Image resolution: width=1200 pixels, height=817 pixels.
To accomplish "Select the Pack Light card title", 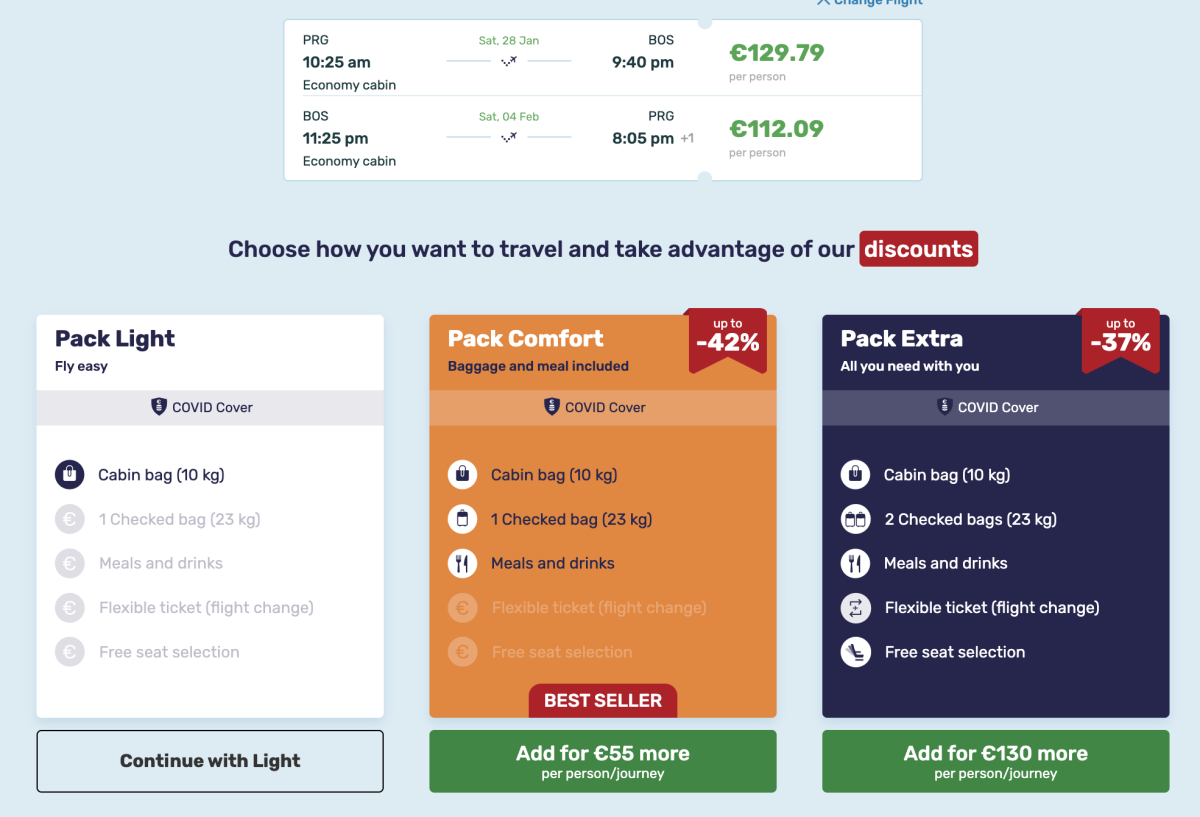I will coord(115,339).
